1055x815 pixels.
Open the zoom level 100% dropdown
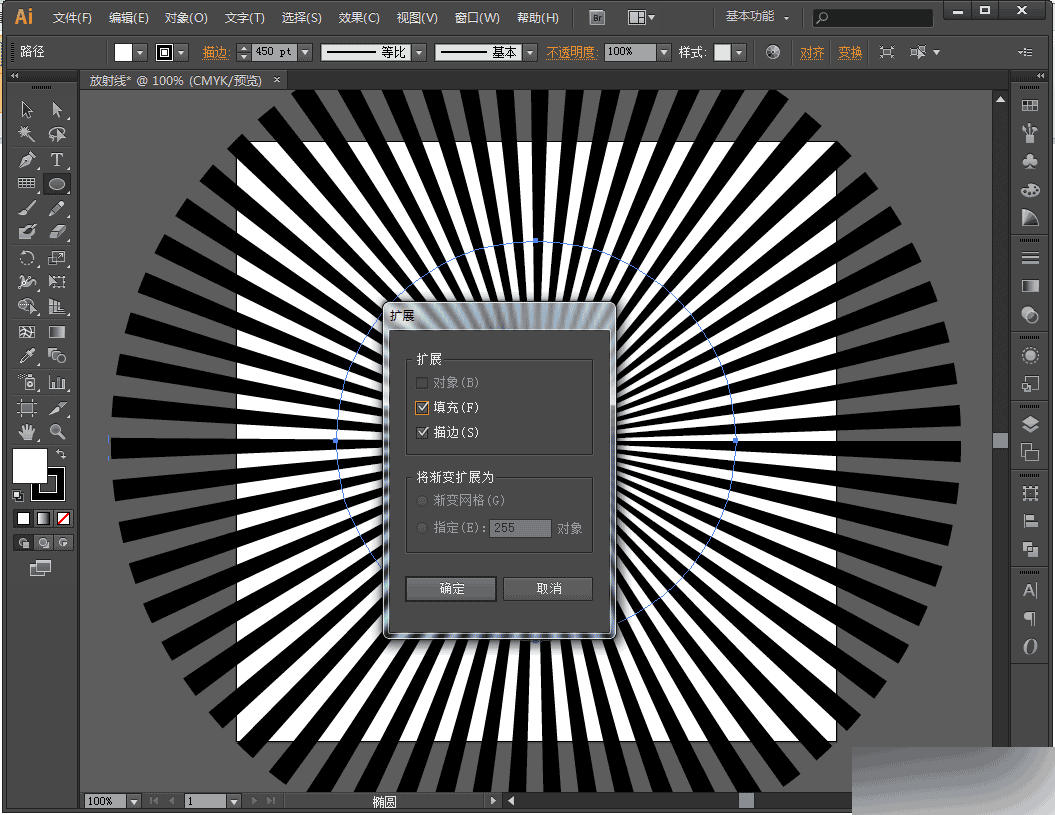click(134, 802)
